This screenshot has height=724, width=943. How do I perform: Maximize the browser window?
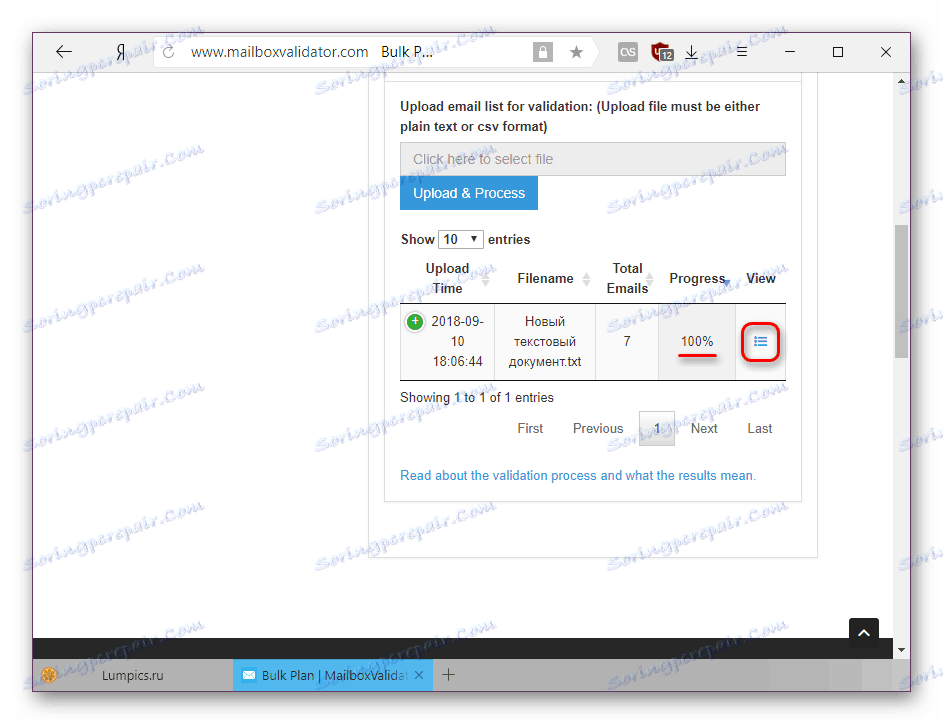coord(838,52)
